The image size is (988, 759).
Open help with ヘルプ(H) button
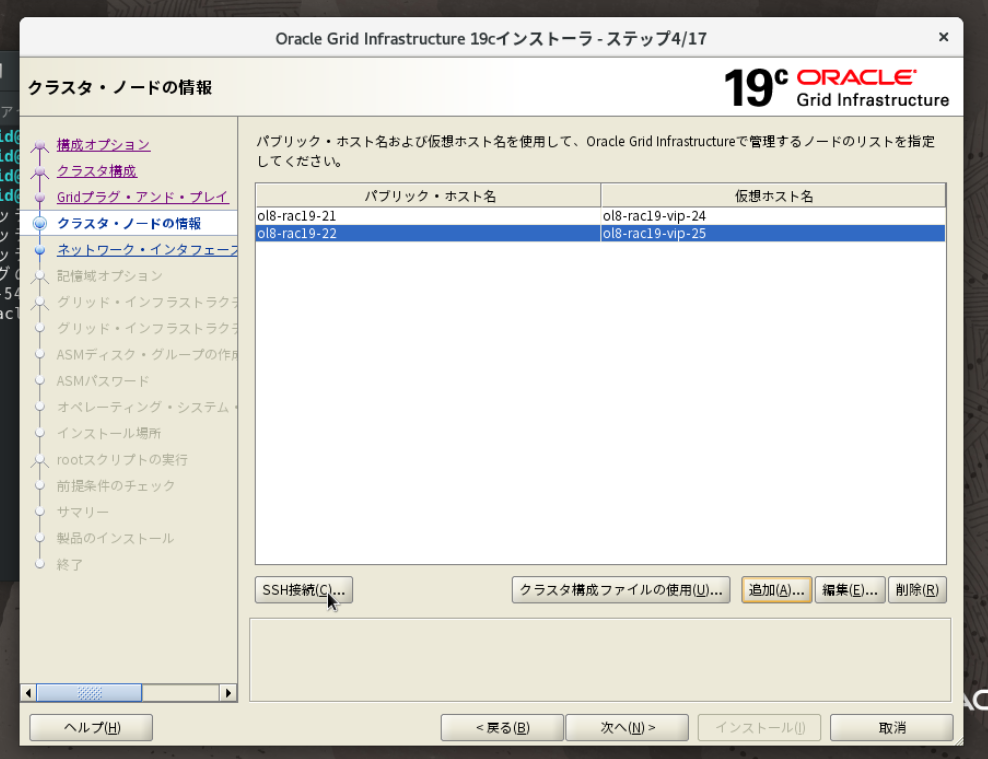tap(91, 728)
